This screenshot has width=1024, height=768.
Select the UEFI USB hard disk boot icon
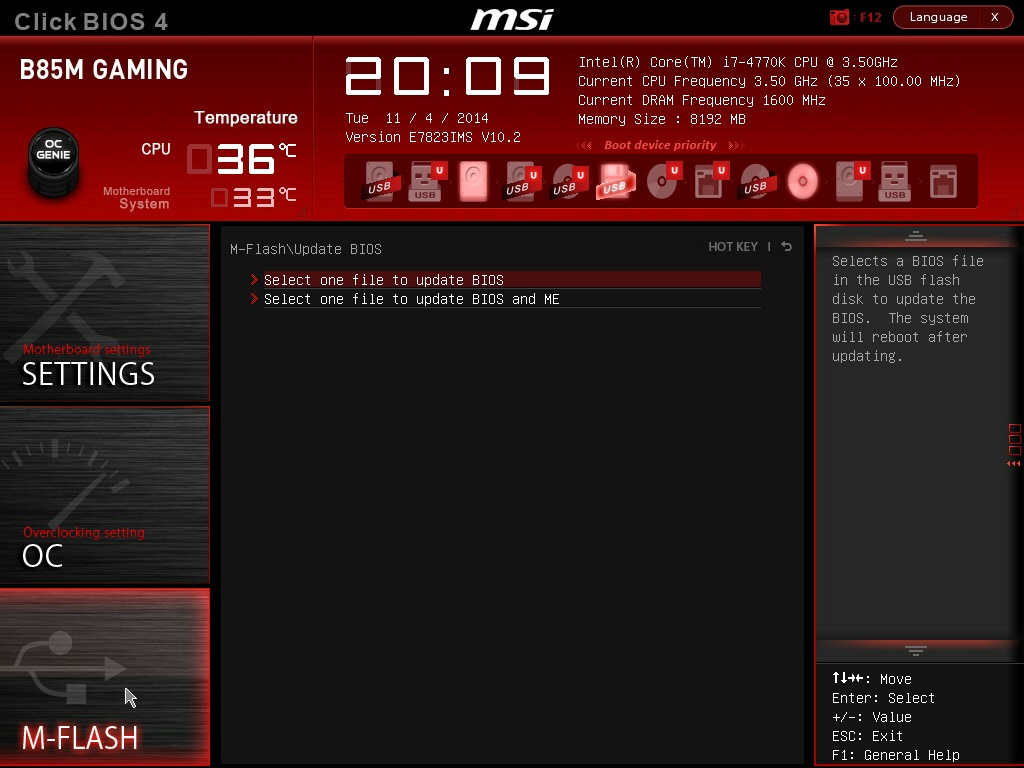tap(522, 182)
